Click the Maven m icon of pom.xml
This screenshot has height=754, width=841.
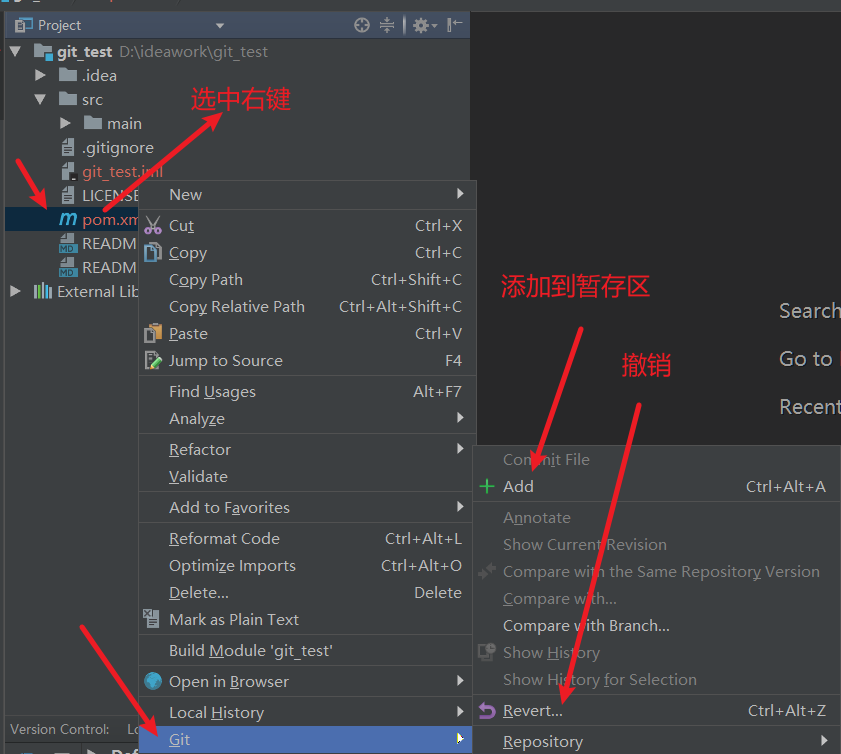68,219
